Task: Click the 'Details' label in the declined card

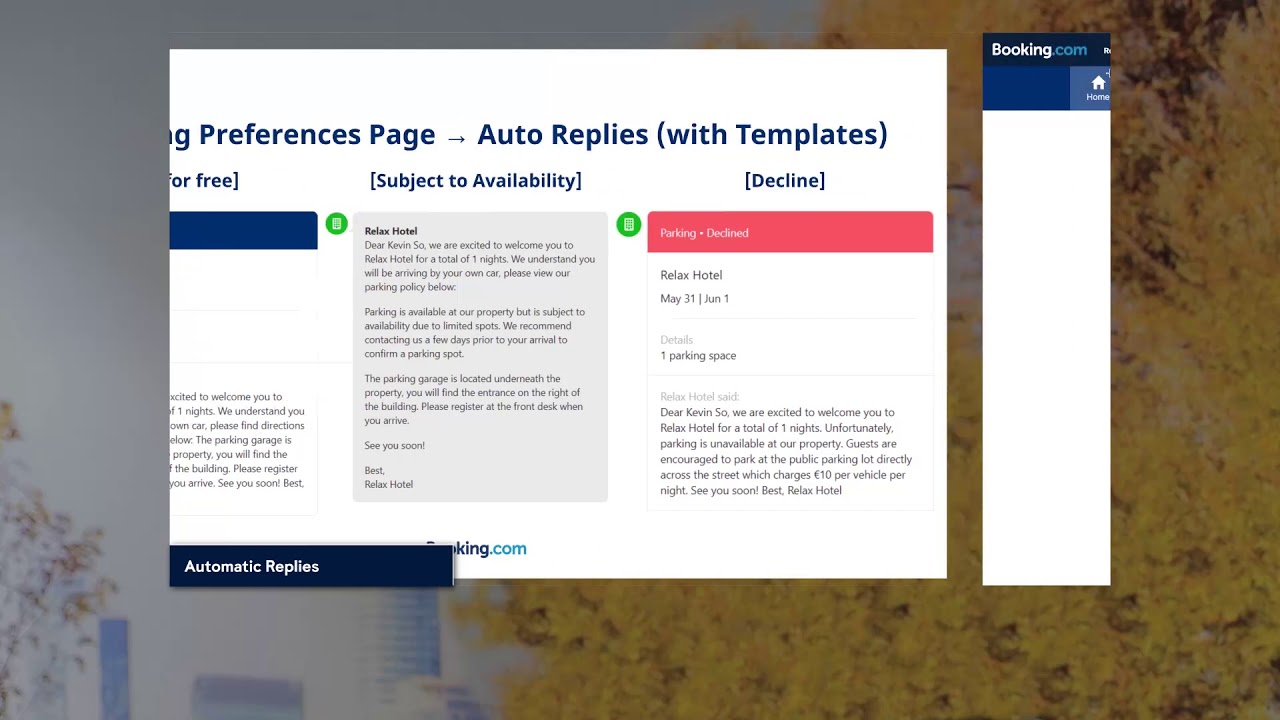Action: point(676,340)
